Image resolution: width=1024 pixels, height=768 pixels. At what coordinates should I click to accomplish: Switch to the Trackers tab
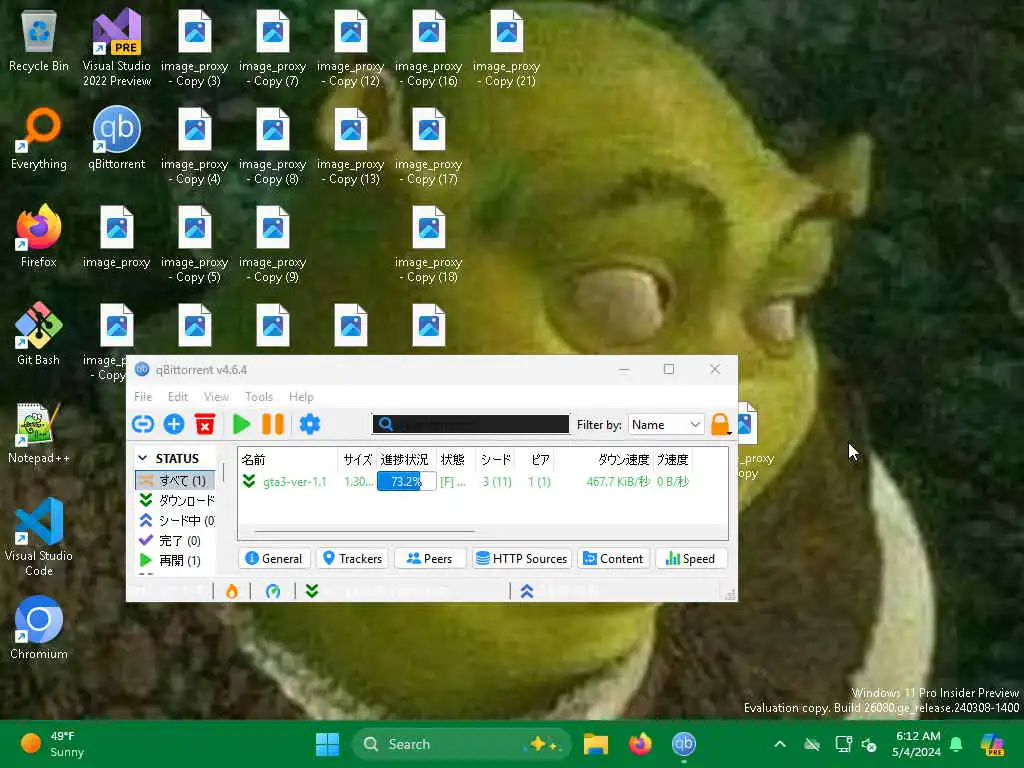pyautogui.click(x=353, y=559)
